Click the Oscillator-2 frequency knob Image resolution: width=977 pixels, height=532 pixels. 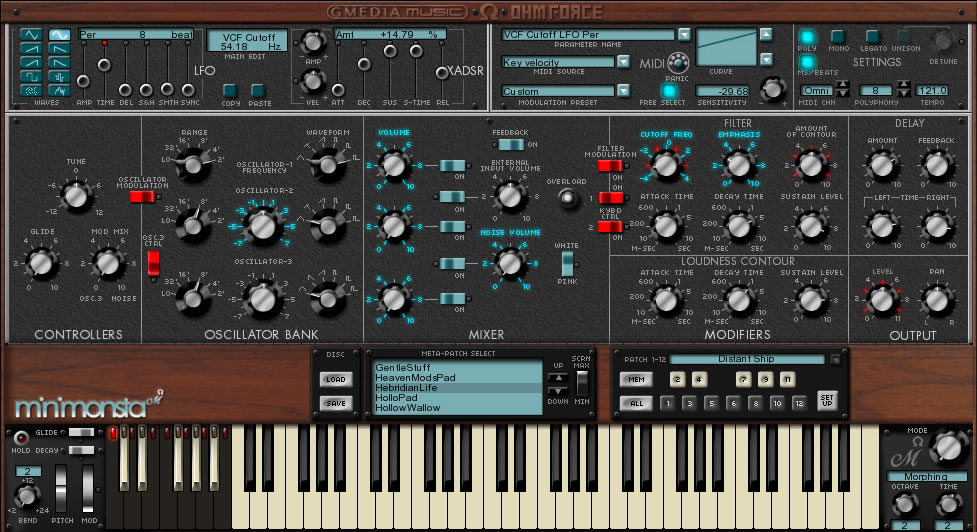262,227
